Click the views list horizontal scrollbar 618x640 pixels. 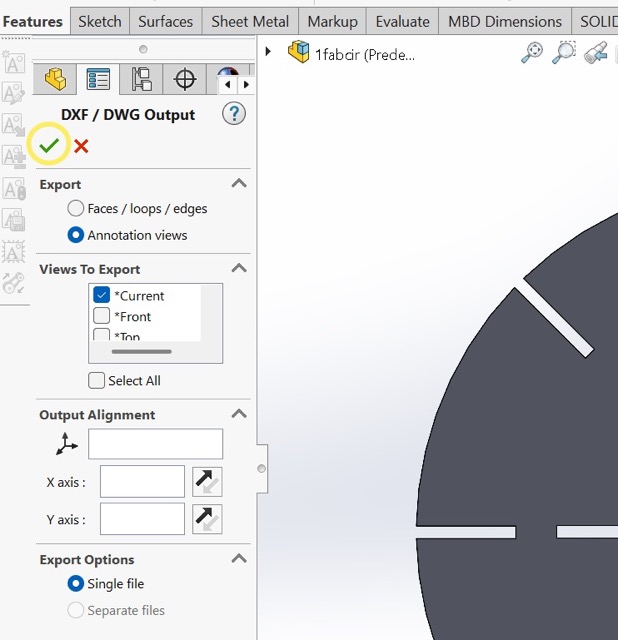coord(142,351)
